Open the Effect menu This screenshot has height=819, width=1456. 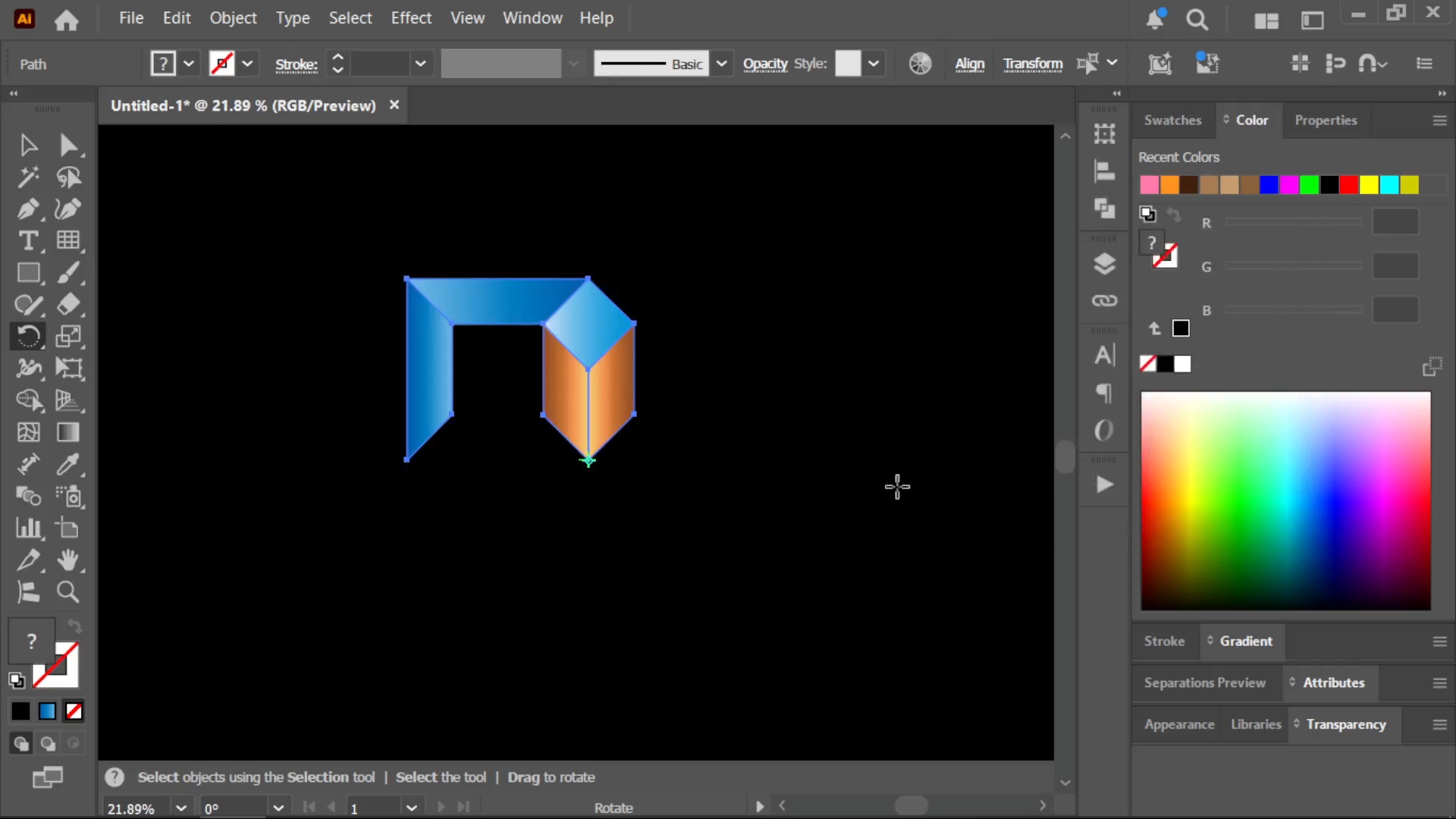[411, 17]
